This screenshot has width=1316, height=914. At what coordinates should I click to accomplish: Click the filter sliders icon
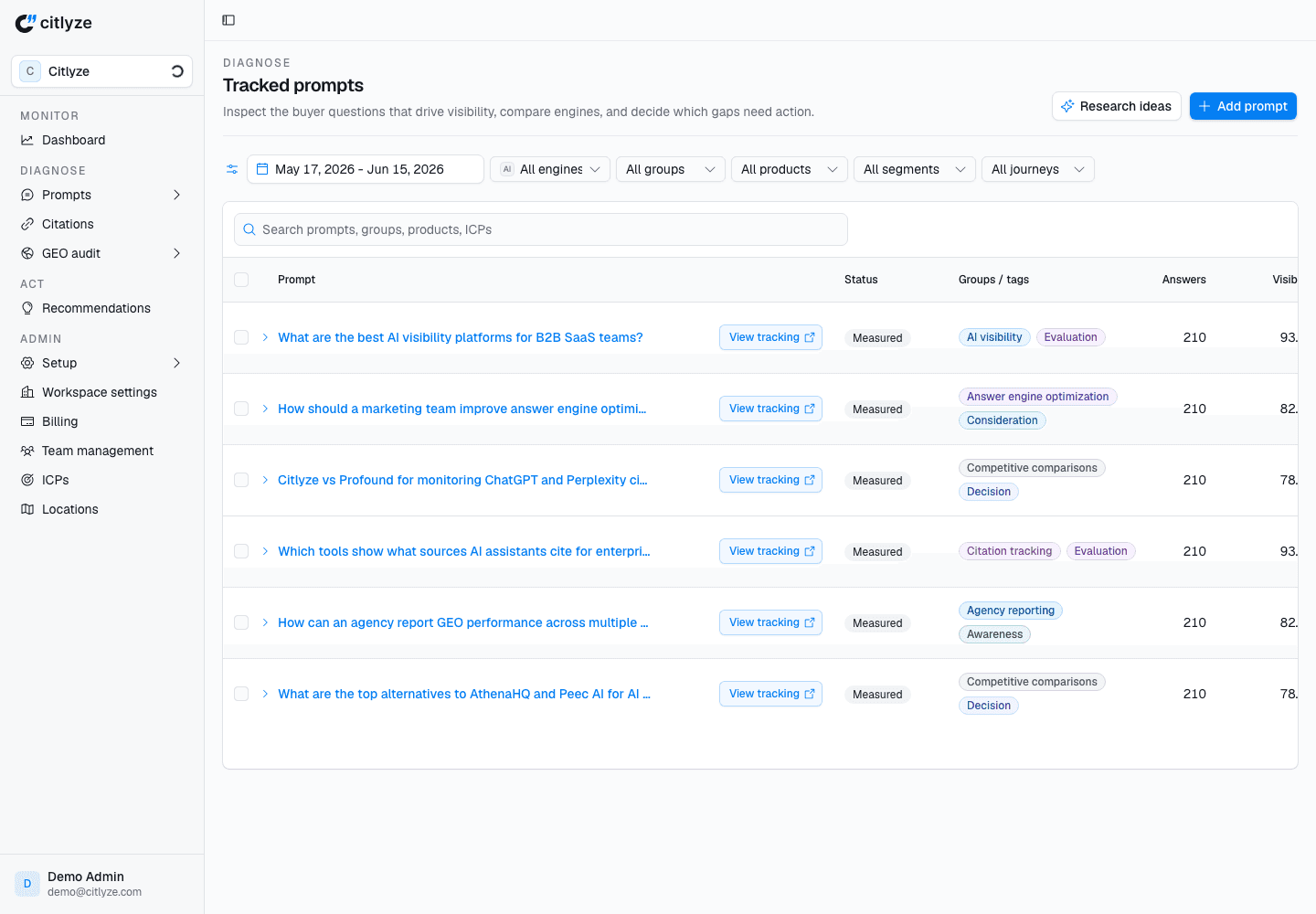(x=232, y=169)
